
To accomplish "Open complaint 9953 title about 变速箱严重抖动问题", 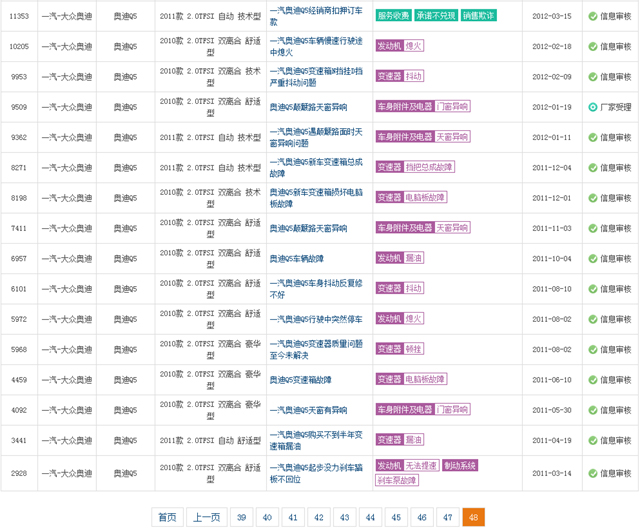I will click(x=316, y=77).
